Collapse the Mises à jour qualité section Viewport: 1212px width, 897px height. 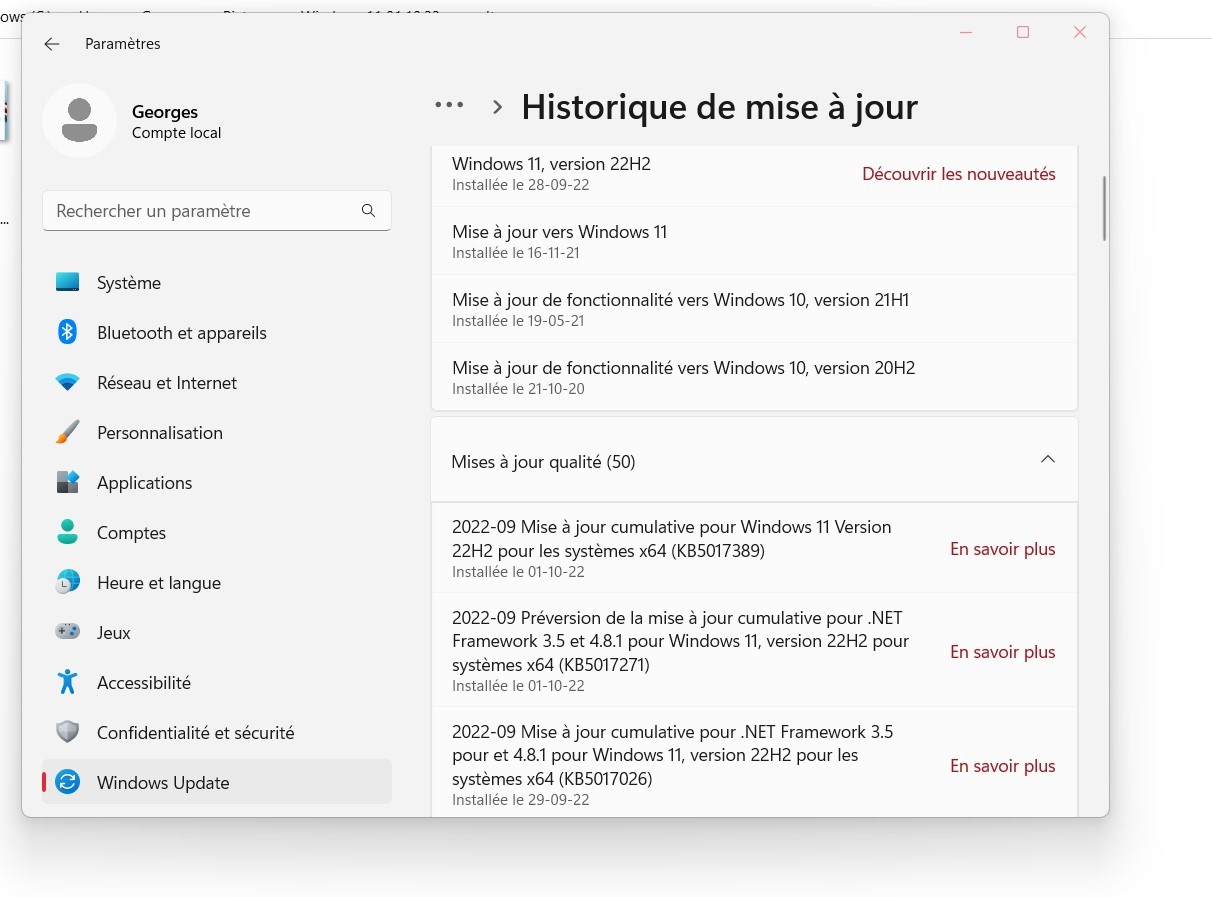(x=1047, y=460)
